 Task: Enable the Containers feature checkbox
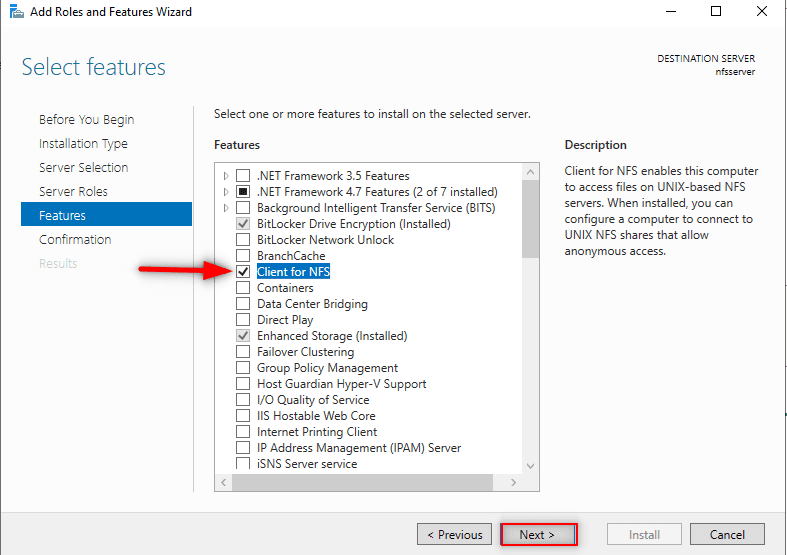click(243, 288)
